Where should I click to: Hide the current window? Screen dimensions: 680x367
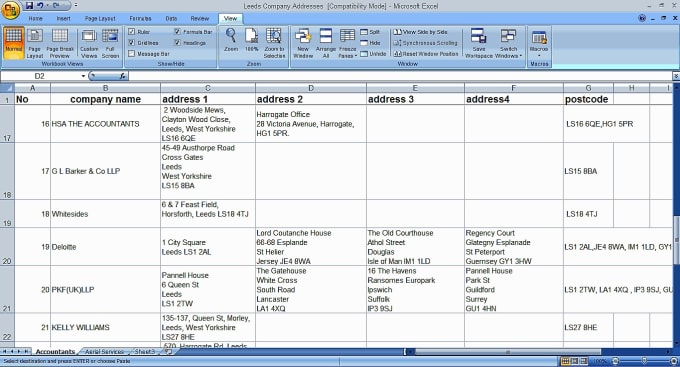(x=370, y=43)
